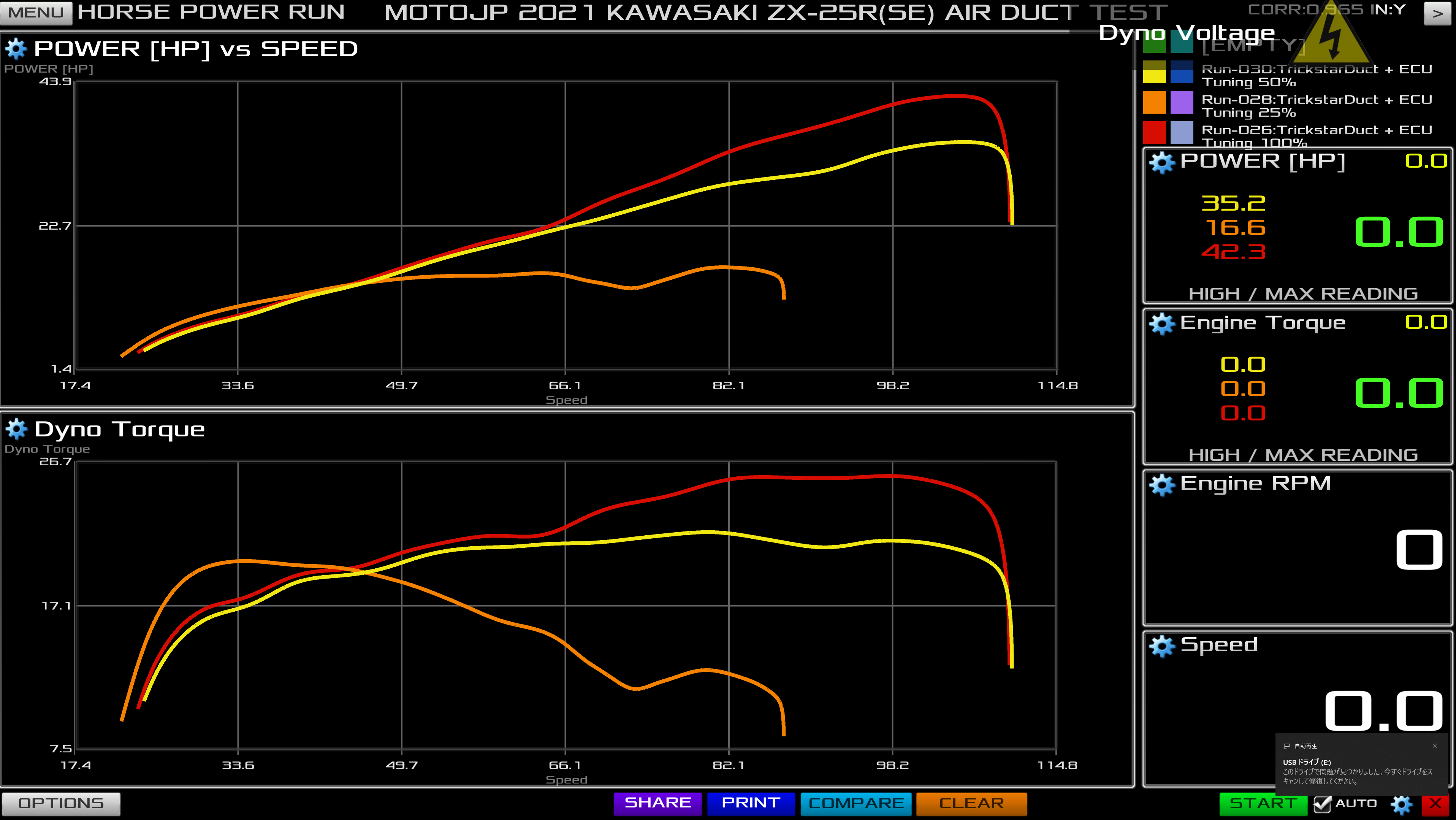Click the green START button
Screen dimensions: 1456x820
[x=1263, y=804]
